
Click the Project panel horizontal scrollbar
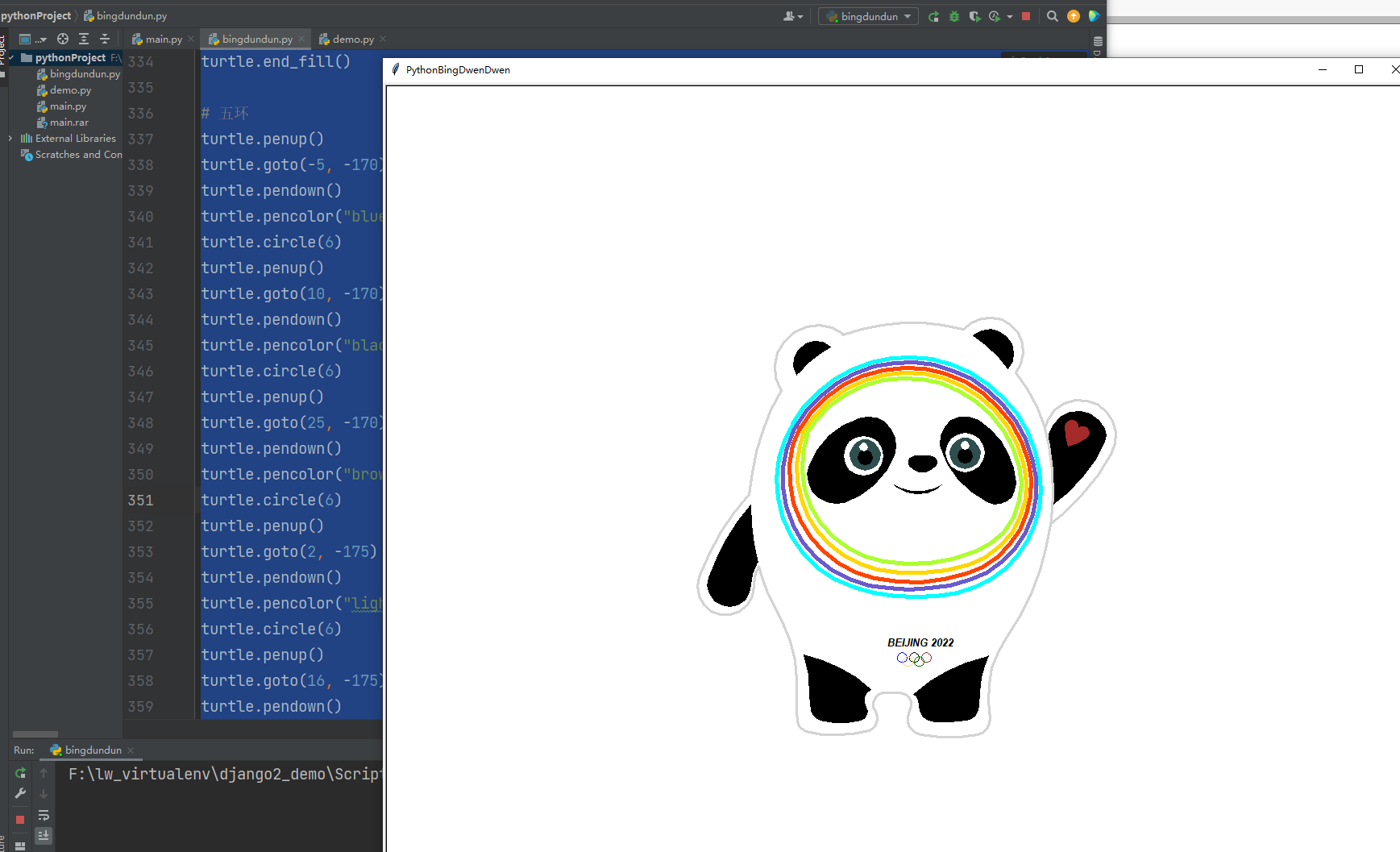35,734
